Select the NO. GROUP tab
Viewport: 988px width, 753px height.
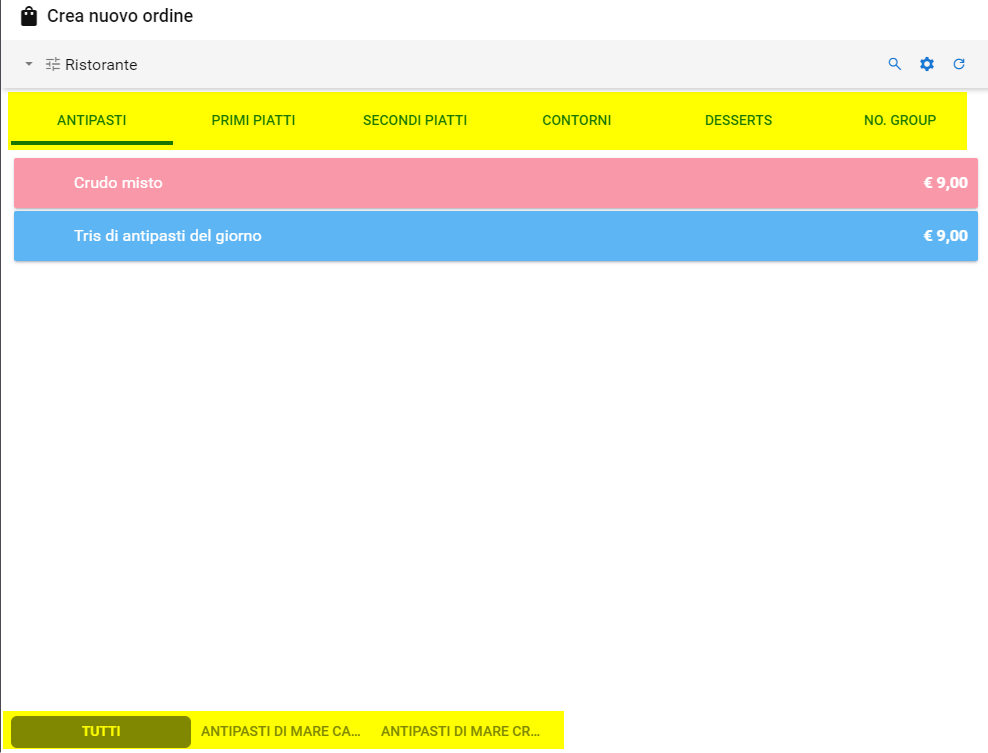pos(900,120)
